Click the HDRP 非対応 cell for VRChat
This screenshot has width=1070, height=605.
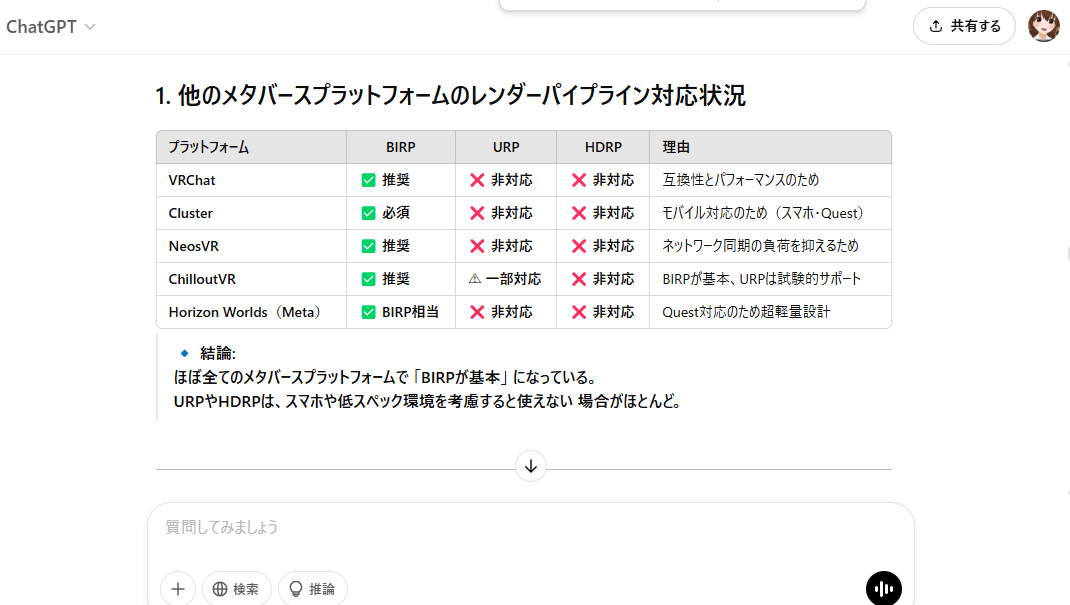coord(603,180)
